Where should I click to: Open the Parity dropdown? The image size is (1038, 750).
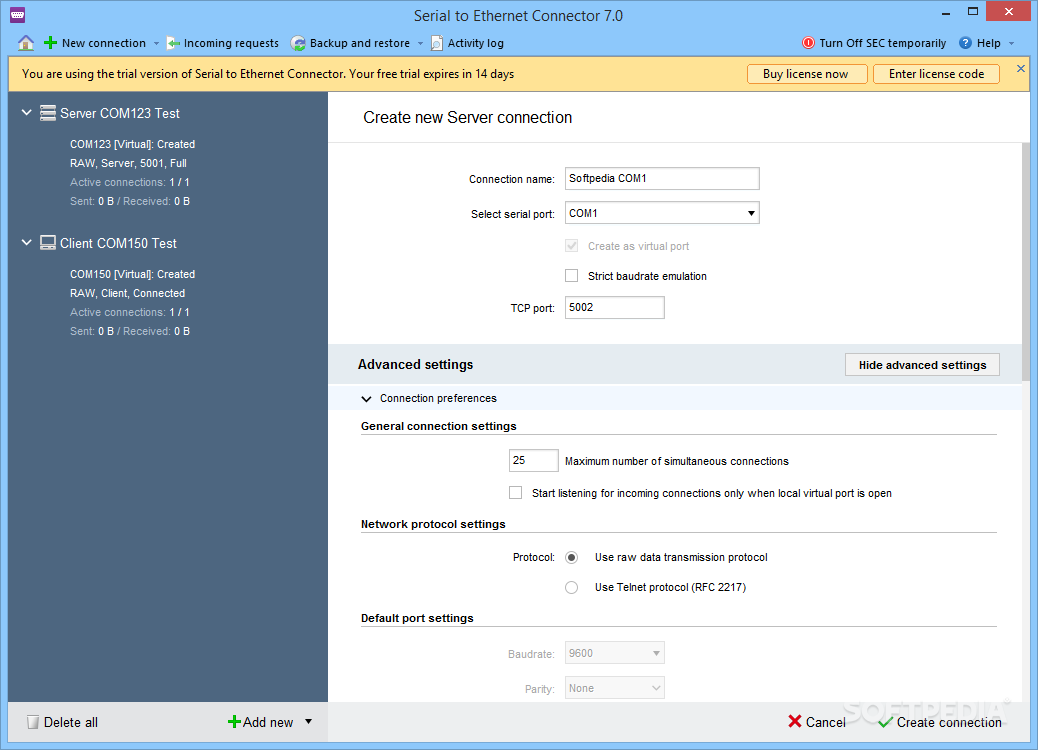coord(614,688)
